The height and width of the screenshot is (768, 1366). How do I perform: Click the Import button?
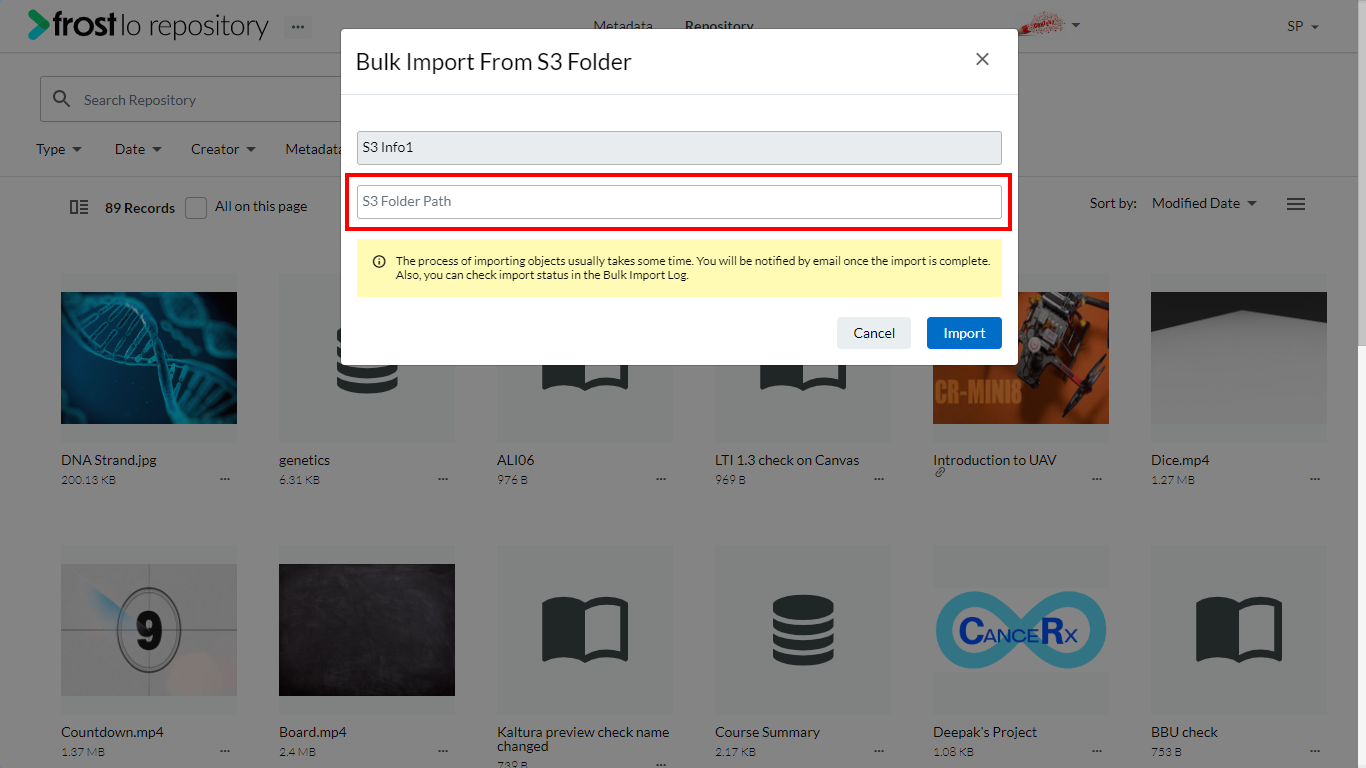[x=964, y=333]
